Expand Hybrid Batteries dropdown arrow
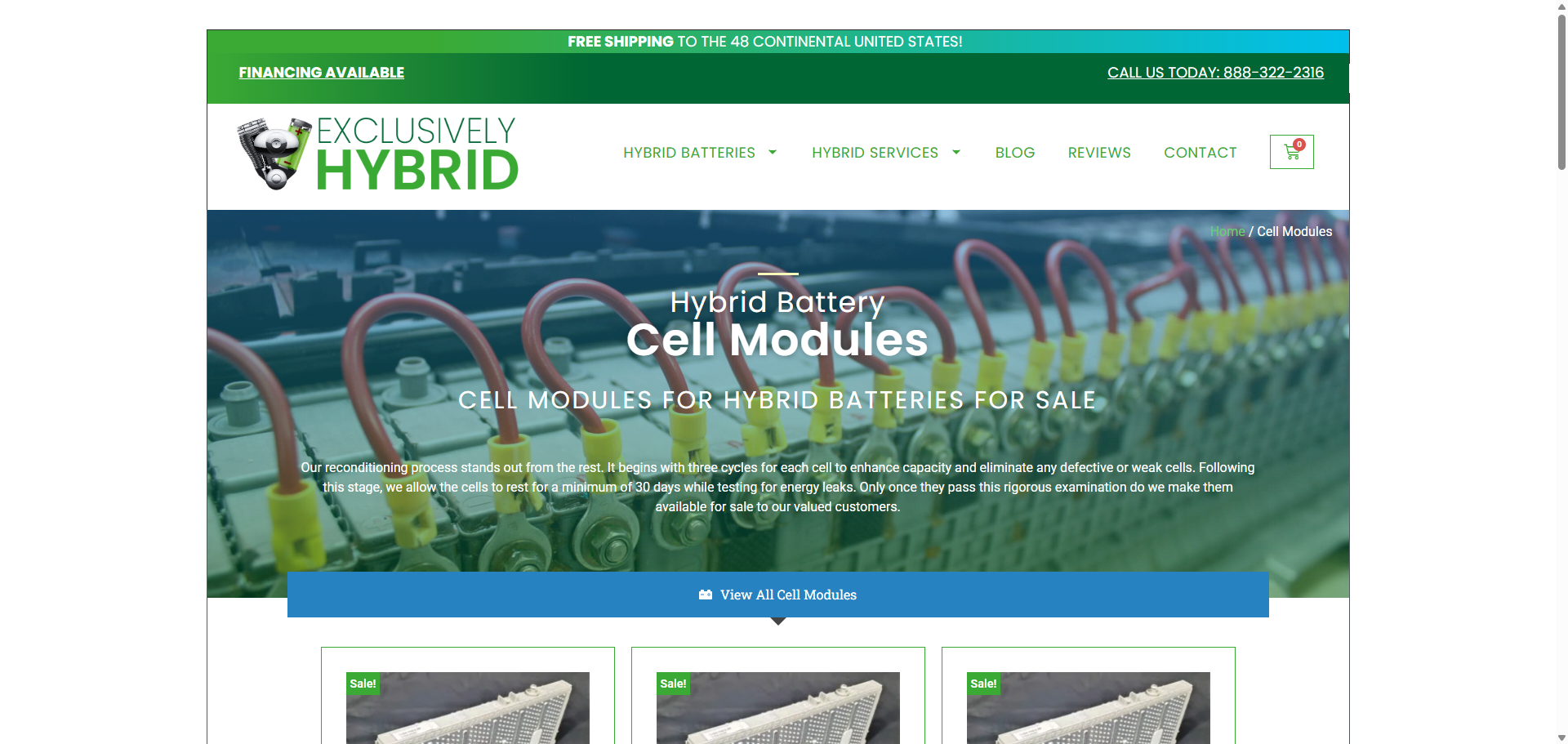This screenshot has height=744, width=1568. [773, 153]
